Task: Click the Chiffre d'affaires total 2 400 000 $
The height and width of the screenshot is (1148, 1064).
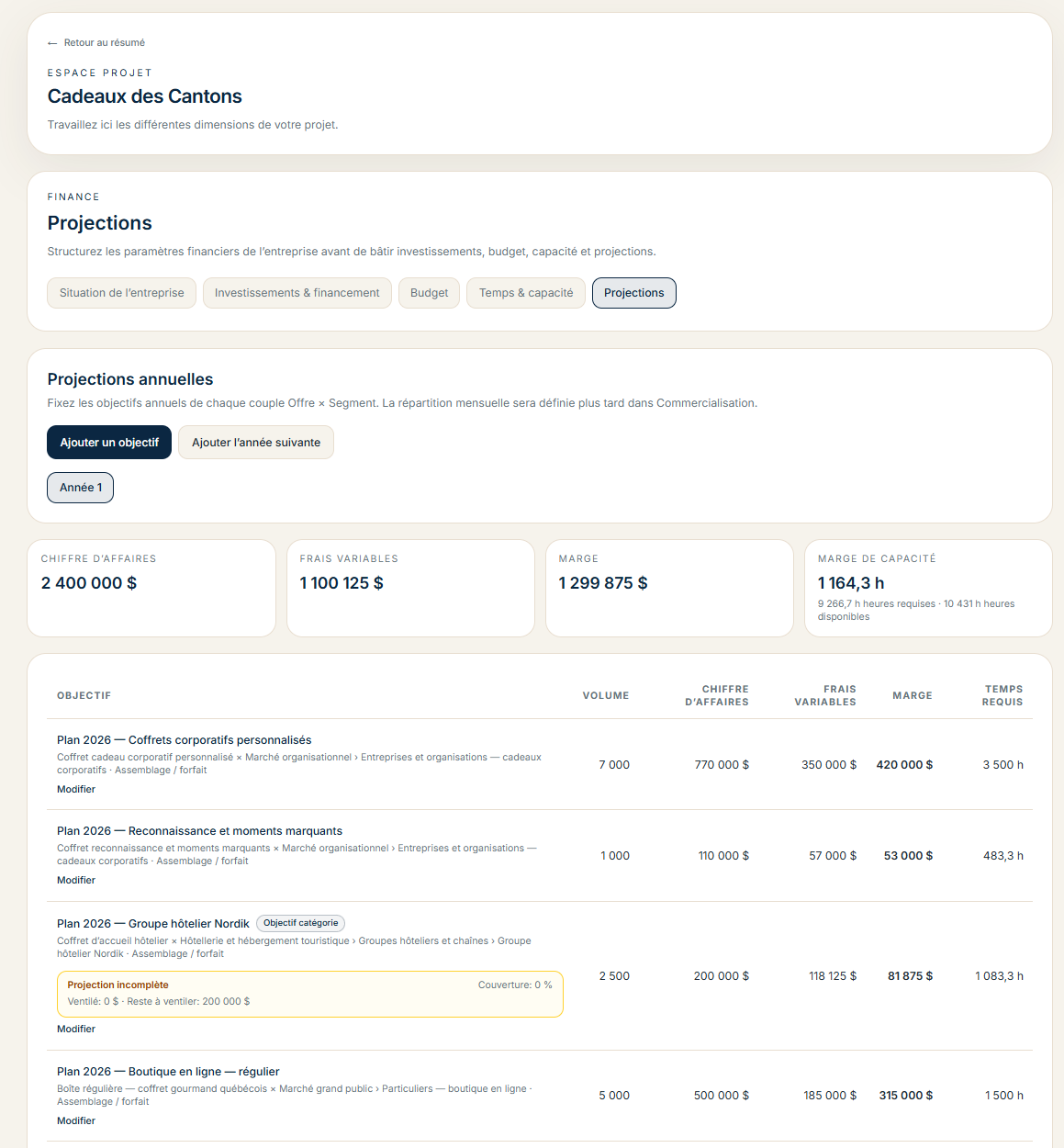Action: [89, 583]
